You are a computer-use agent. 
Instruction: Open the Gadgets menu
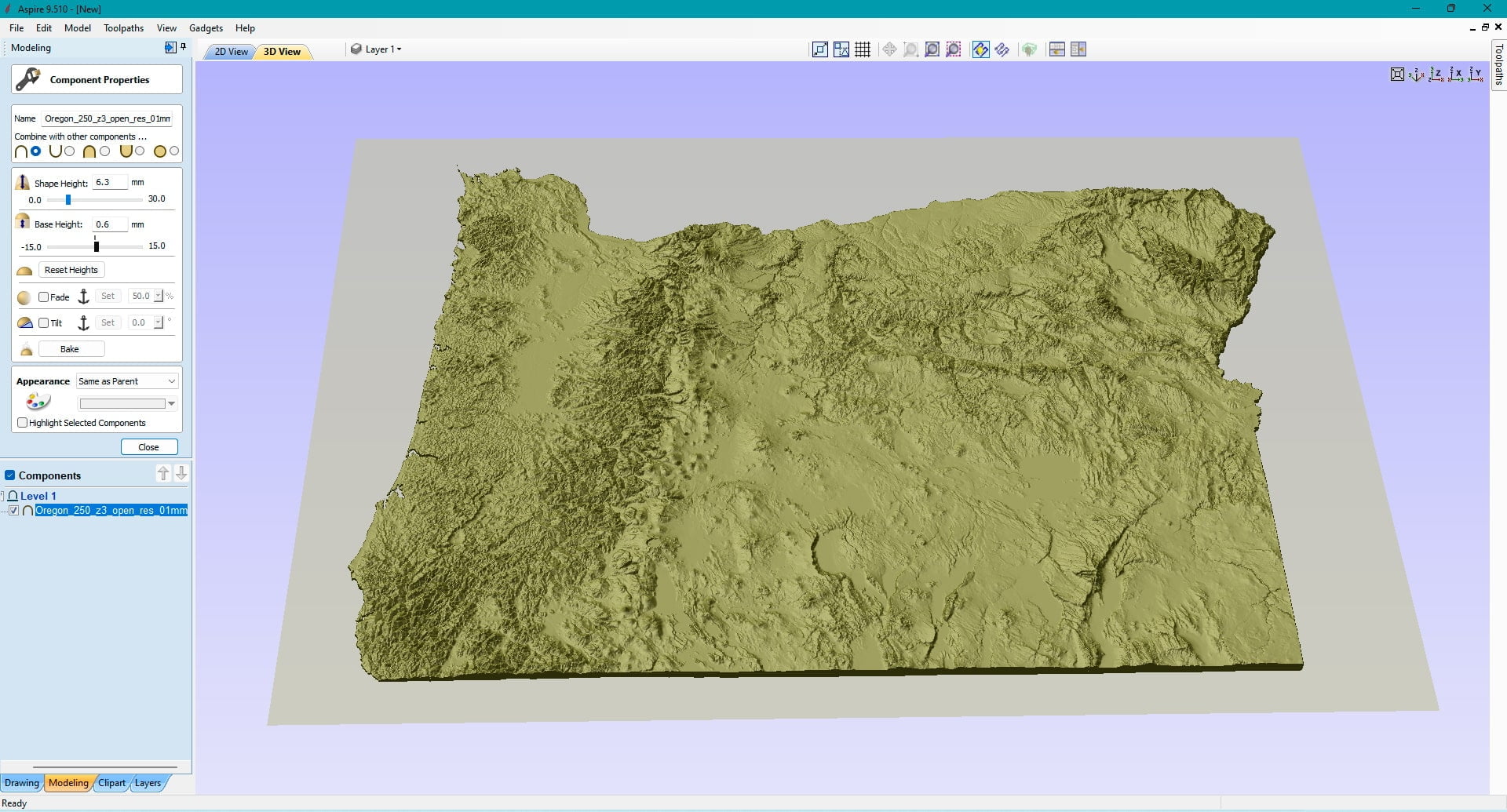pos(206,28)
